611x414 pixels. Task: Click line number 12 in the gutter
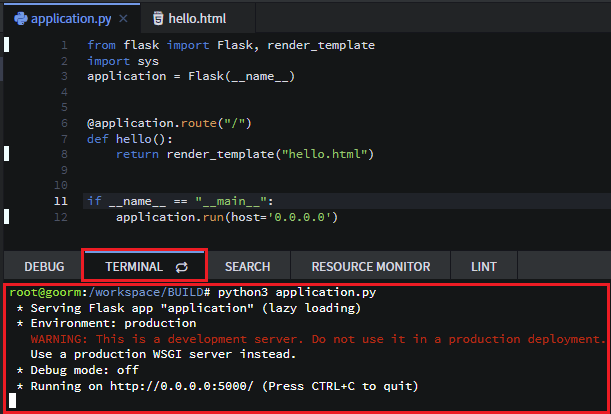coord(61,217)
